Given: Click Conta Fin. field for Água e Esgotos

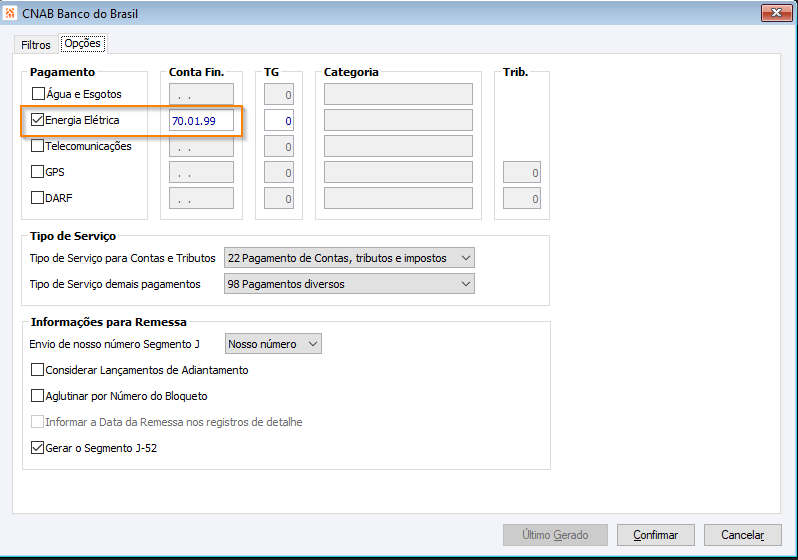Looking at the screenshot, I should pos(202,94).
